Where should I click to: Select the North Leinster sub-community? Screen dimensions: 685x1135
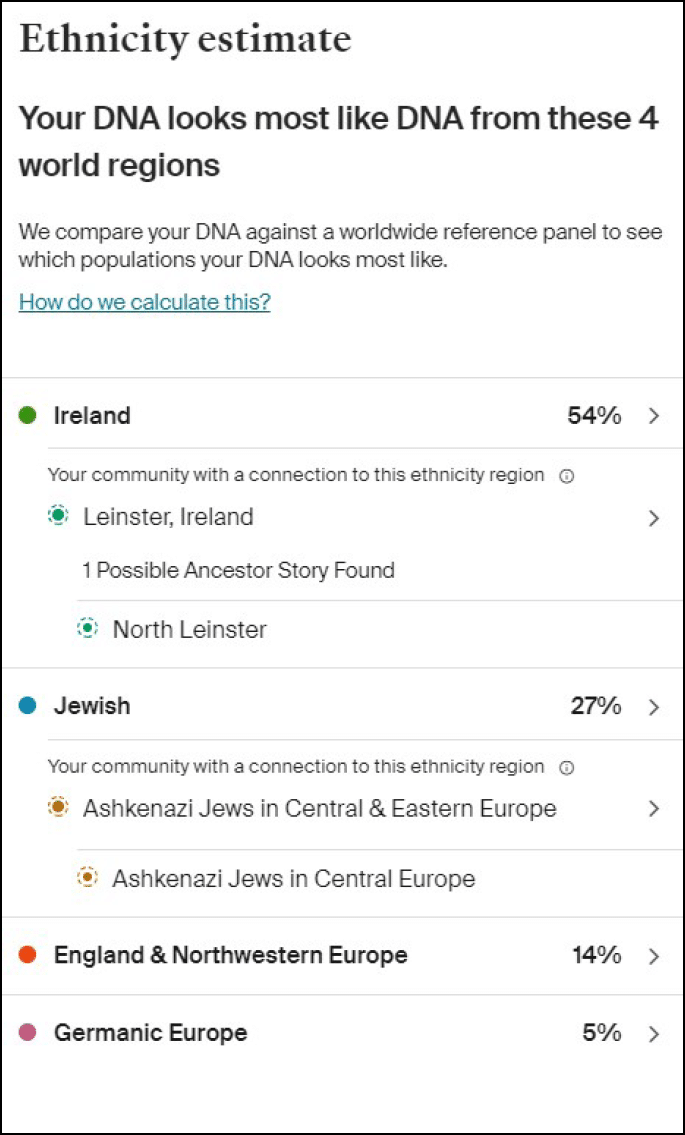(x=190, y=629)
